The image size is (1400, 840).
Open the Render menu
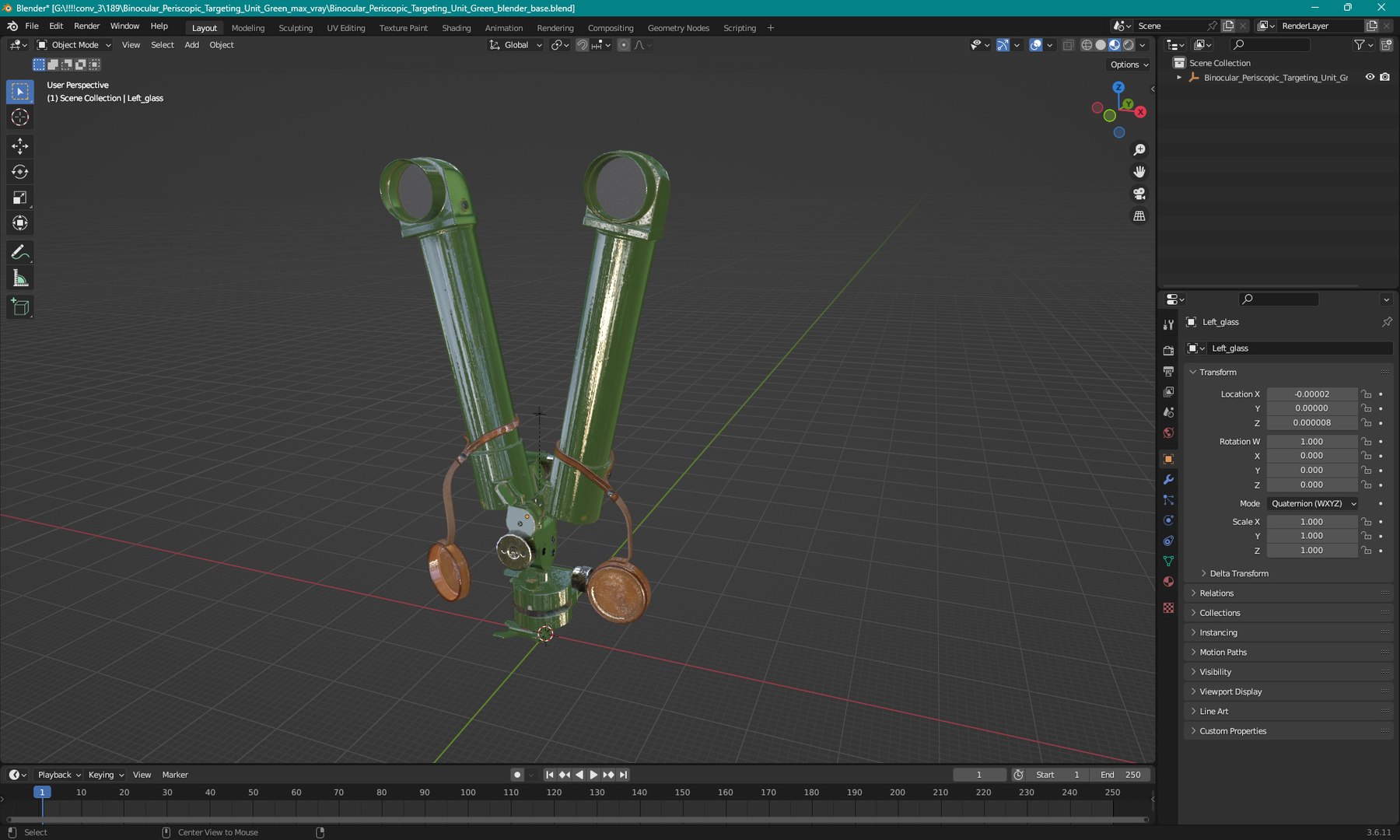point(86,26)
